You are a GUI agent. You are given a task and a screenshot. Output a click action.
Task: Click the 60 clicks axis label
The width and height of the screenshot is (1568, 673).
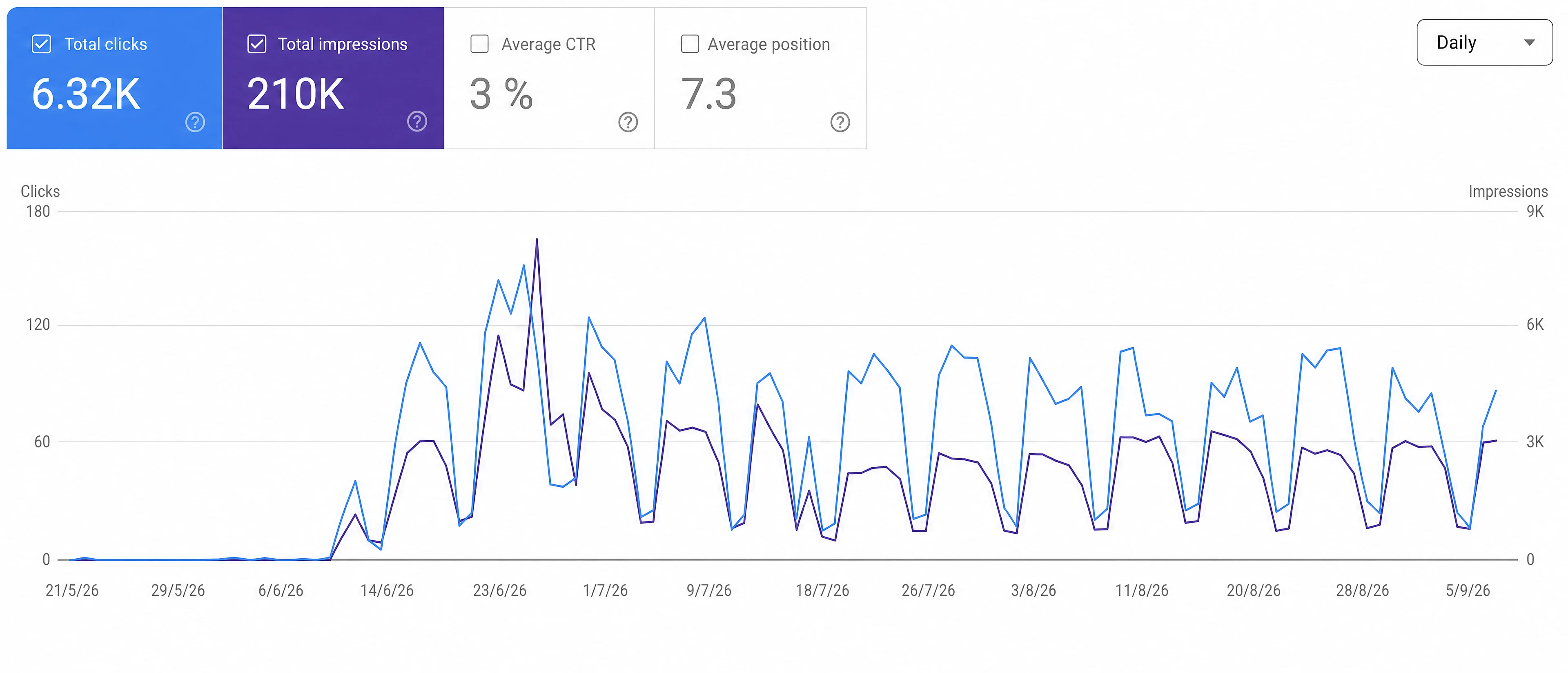click(x=42, y=442)
